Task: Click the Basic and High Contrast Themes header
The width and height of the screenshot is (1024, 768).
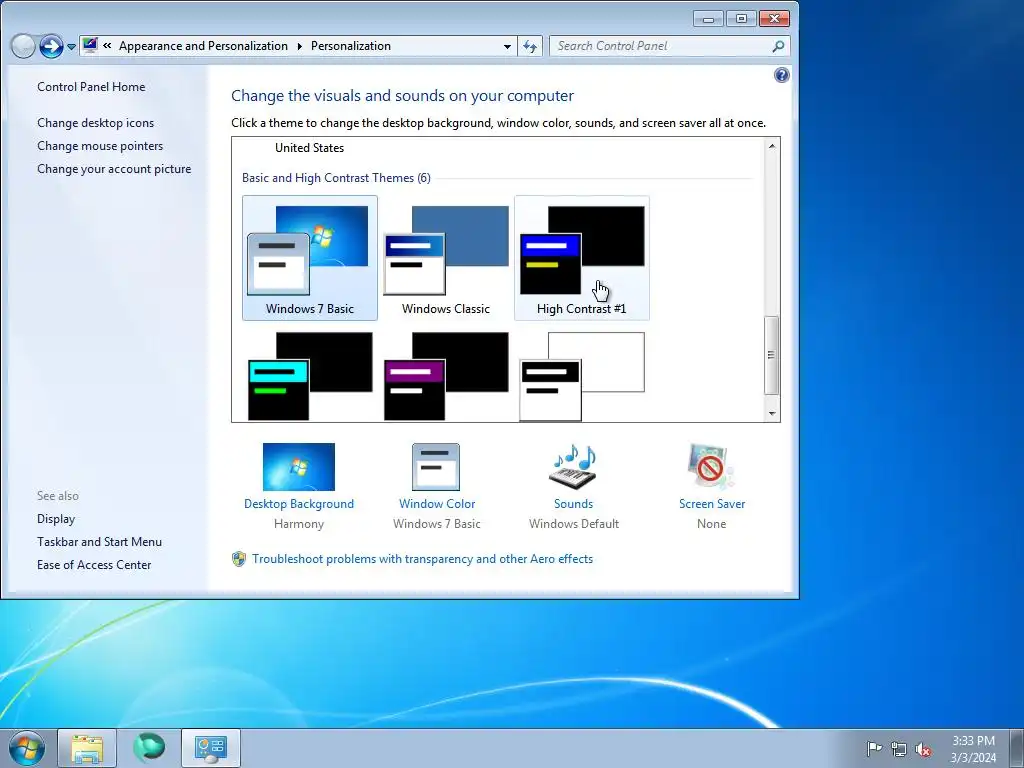Action: coord(336,178)
